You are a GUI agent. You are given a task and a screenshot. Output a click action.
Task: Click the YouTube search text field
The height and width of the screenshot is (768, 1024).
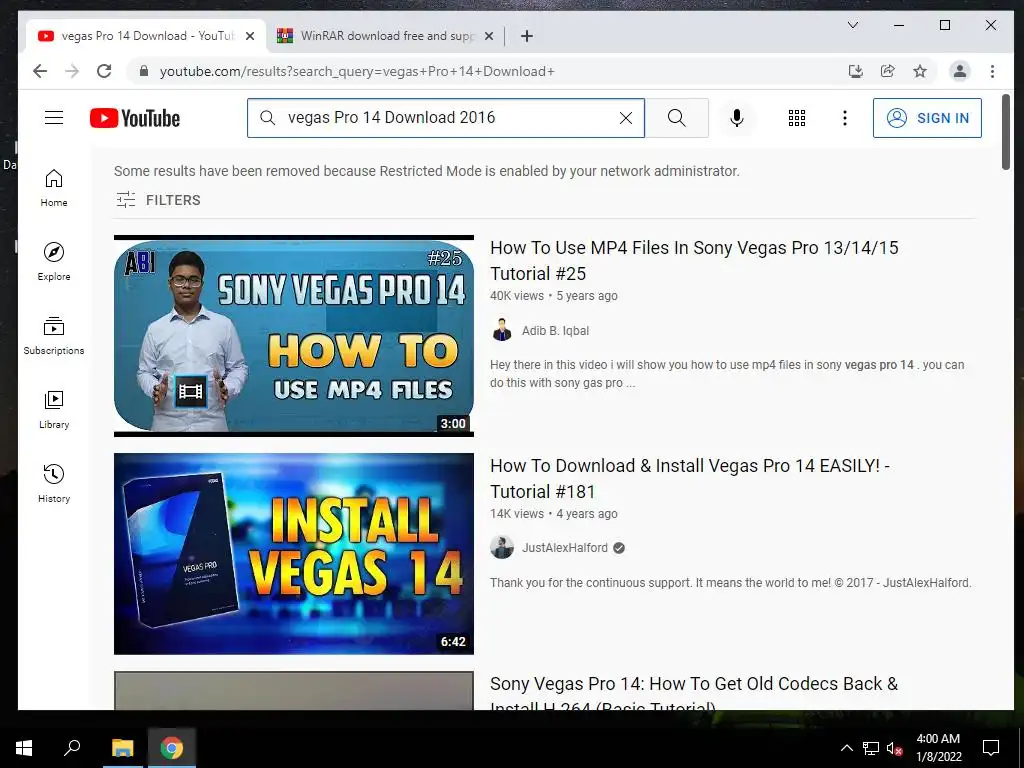pyautogui.click(x=445, y=118)
